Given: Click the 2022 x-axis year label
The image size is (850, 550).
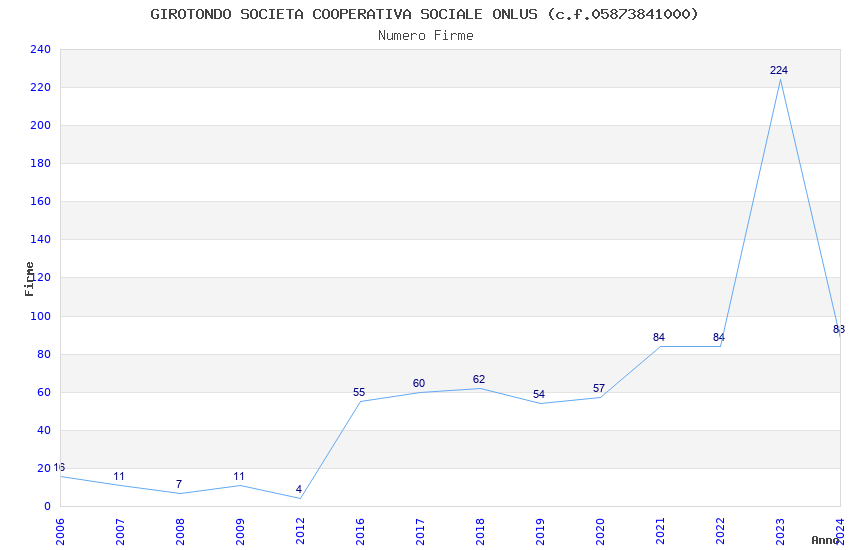Looking at the screenshot, I should point(720,532).
